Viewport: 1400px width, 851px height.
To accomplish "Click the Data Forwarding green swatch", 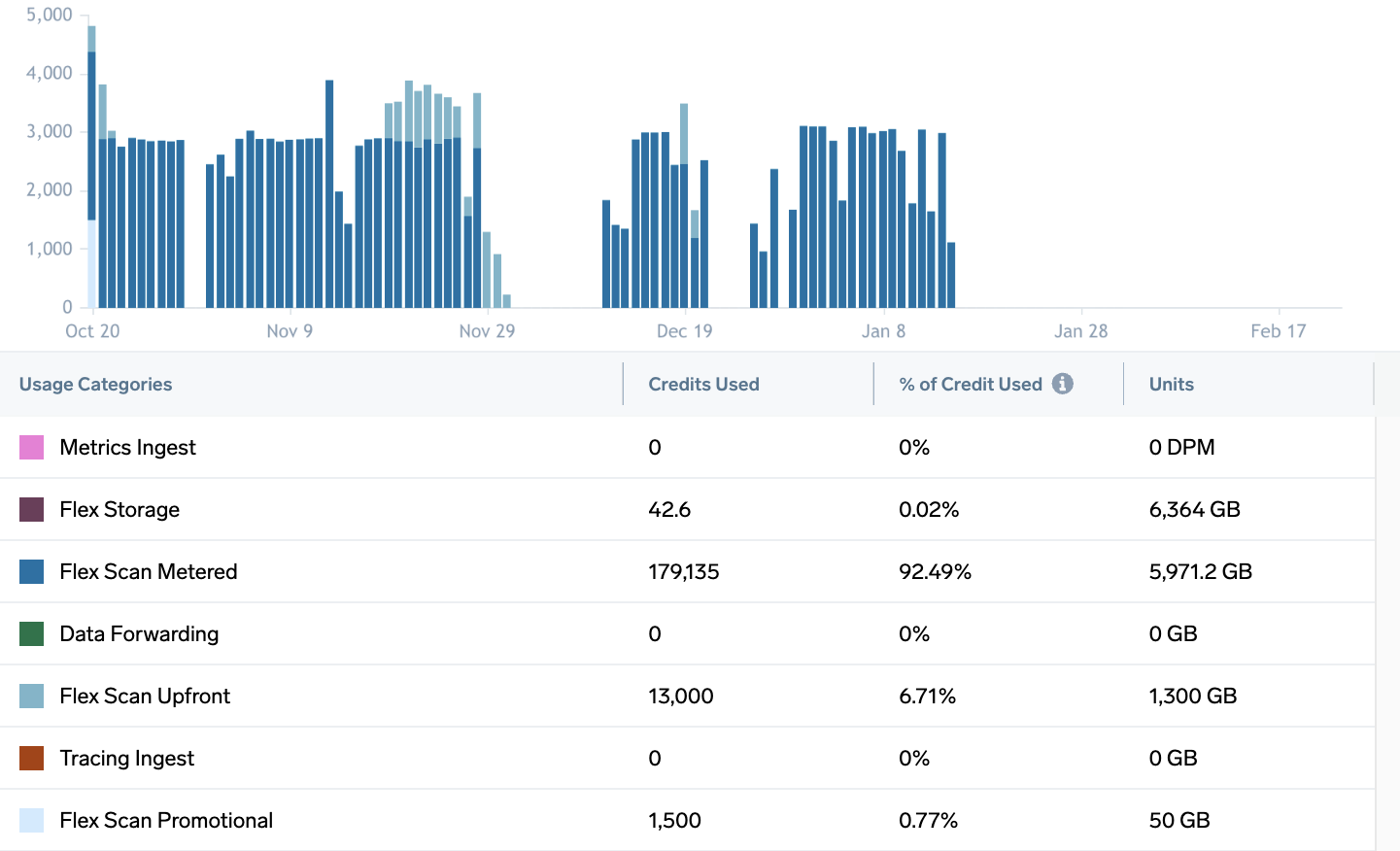I will (x=32, y=634).
